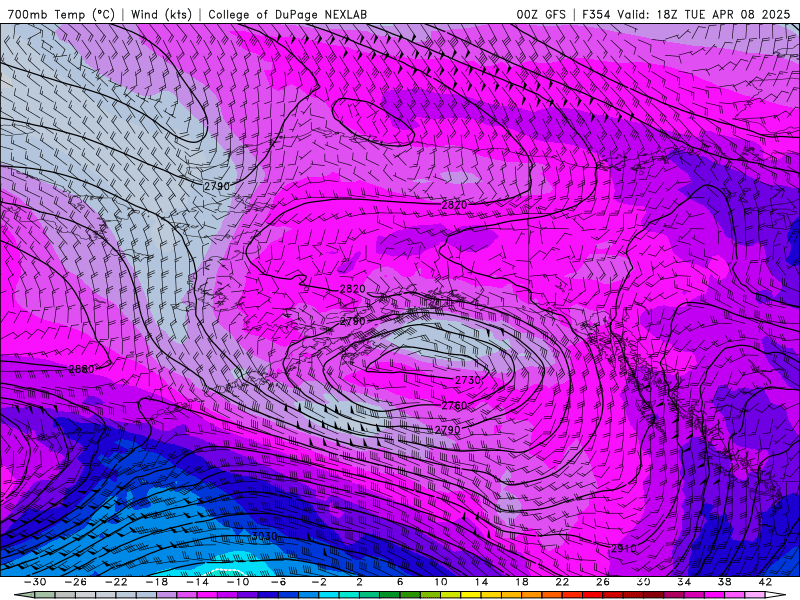Image resolution: width=800 pixels, height=600 pixels.
Task: Click the -30 colorbar scale value
Action: pos(35,582)
